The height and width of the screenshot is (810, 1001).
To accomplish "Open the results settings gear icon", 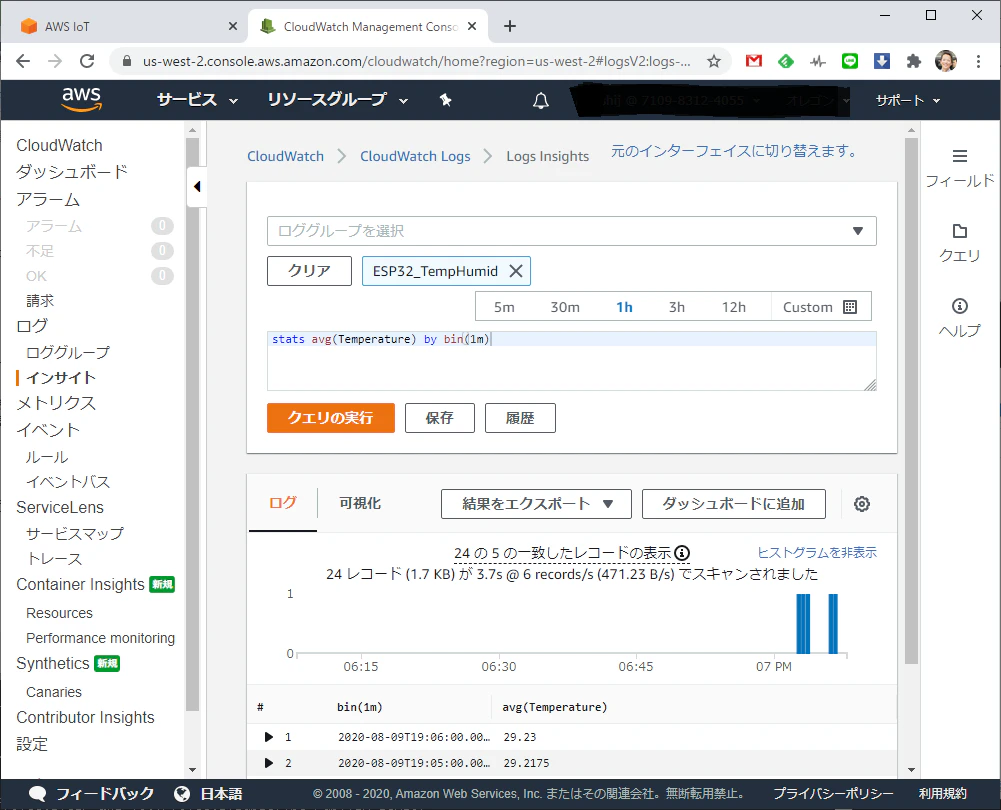I will pyautogui.click(x=862, y=504).
